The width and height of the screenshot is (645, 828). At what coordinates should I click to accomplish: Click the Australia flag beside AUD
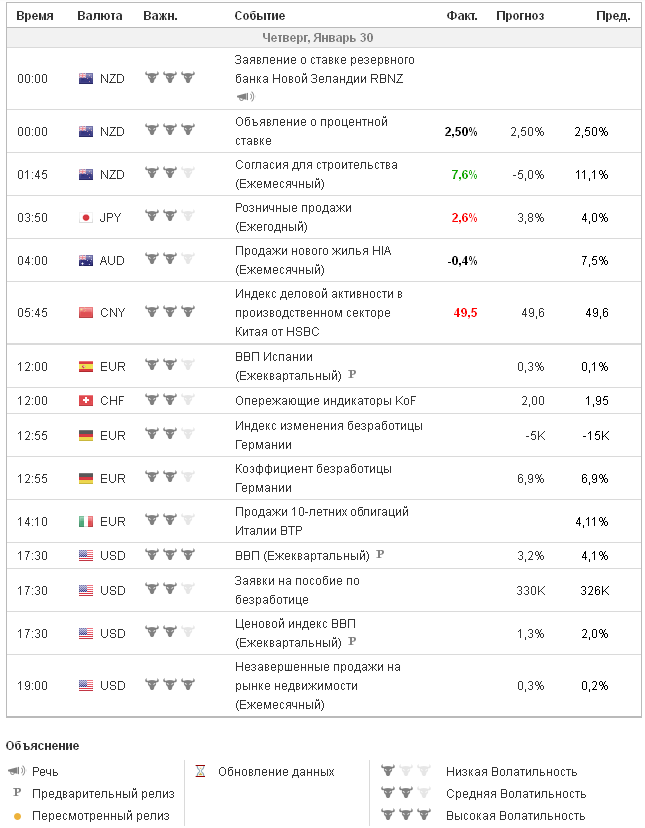(86, 261)
